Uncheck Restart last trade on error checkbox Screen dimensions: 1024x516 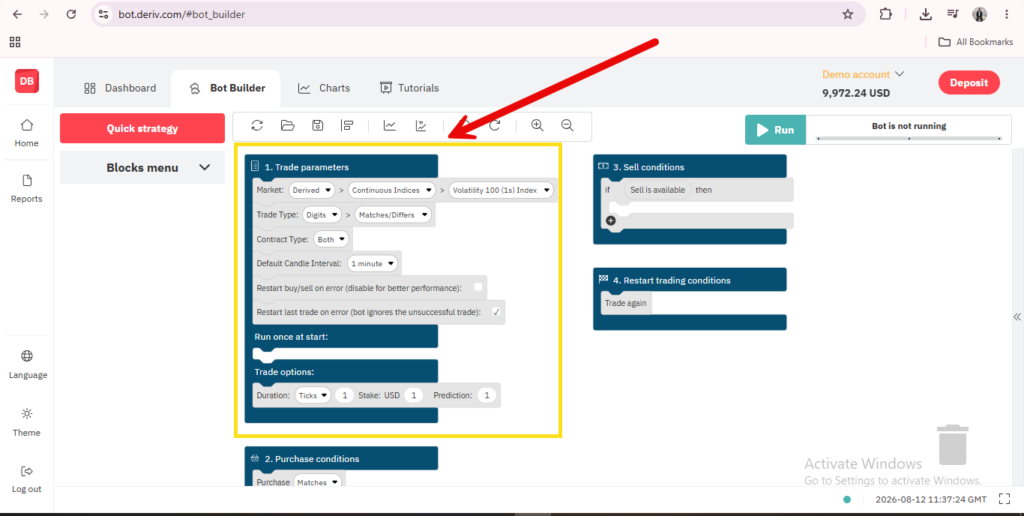pyautogui.click(x=496, y=312)
